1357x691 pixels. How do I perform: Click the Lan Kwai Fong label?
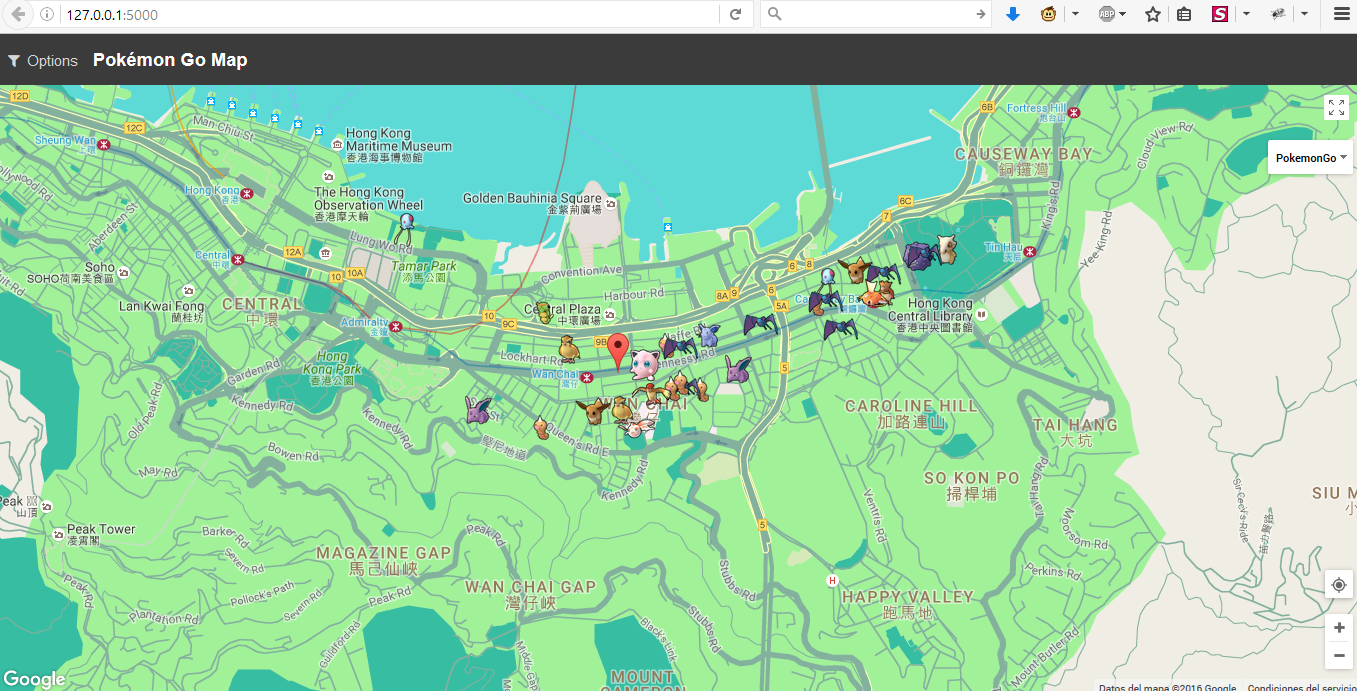pyautogui.click(x=161, y=306)
